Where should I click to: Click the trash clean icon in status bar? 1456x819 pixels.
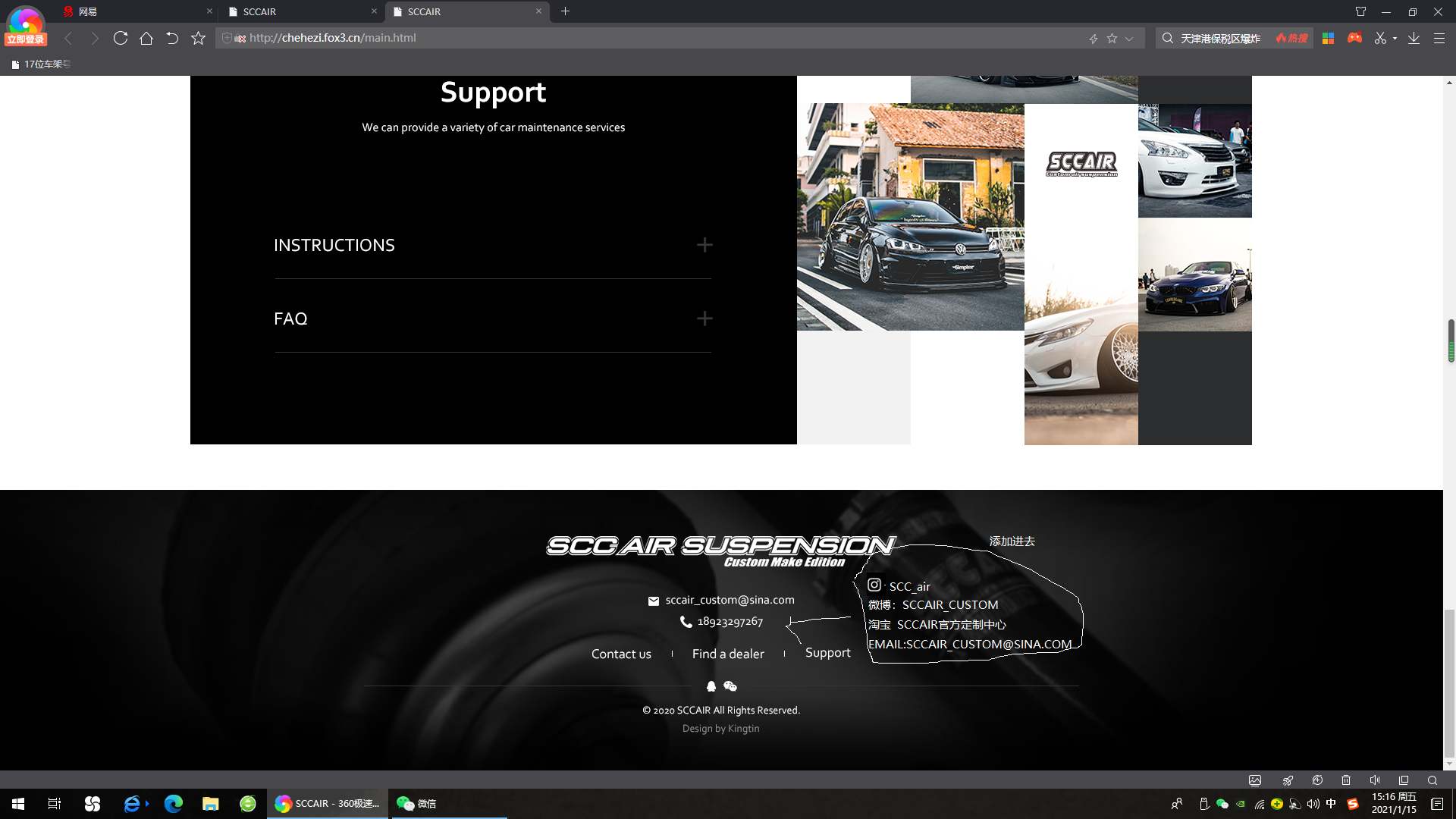[x=1346, y=780]
